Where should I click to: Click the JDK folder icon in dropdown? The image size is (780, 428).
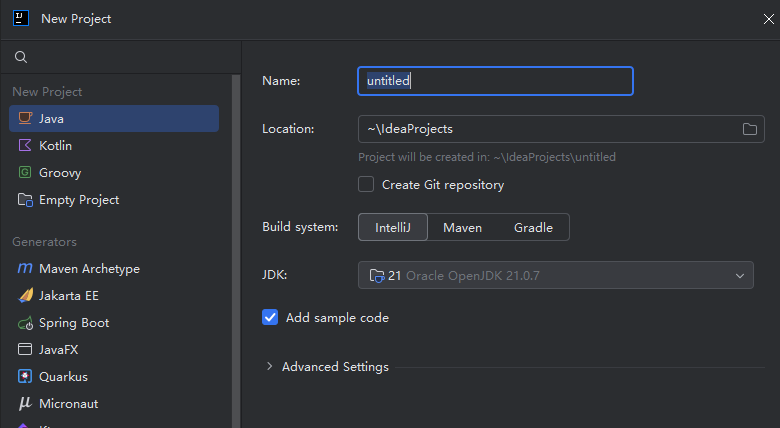click(377, 275)
